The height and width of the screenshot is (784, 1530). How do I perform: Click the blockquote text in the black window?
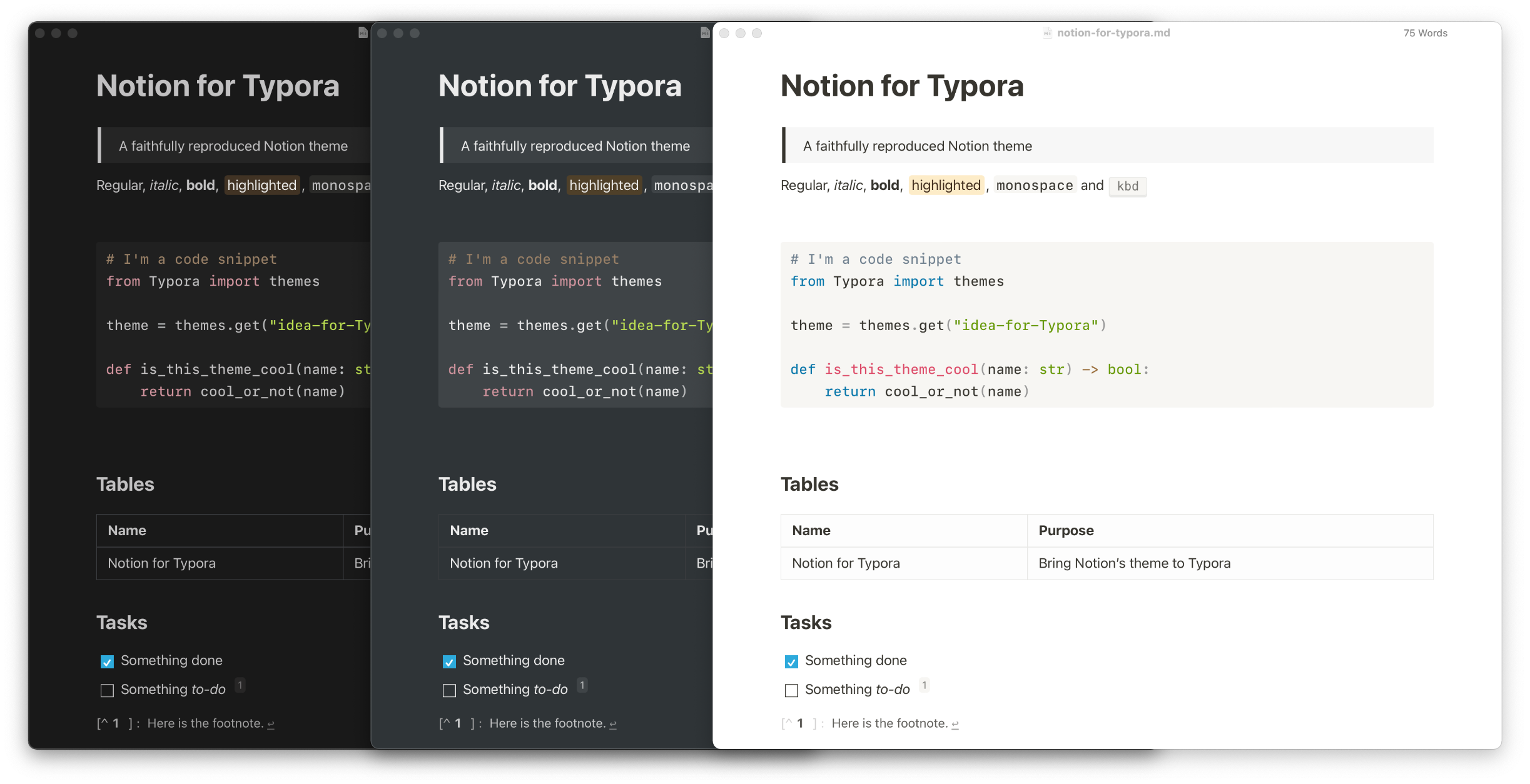tap(233, 146)
